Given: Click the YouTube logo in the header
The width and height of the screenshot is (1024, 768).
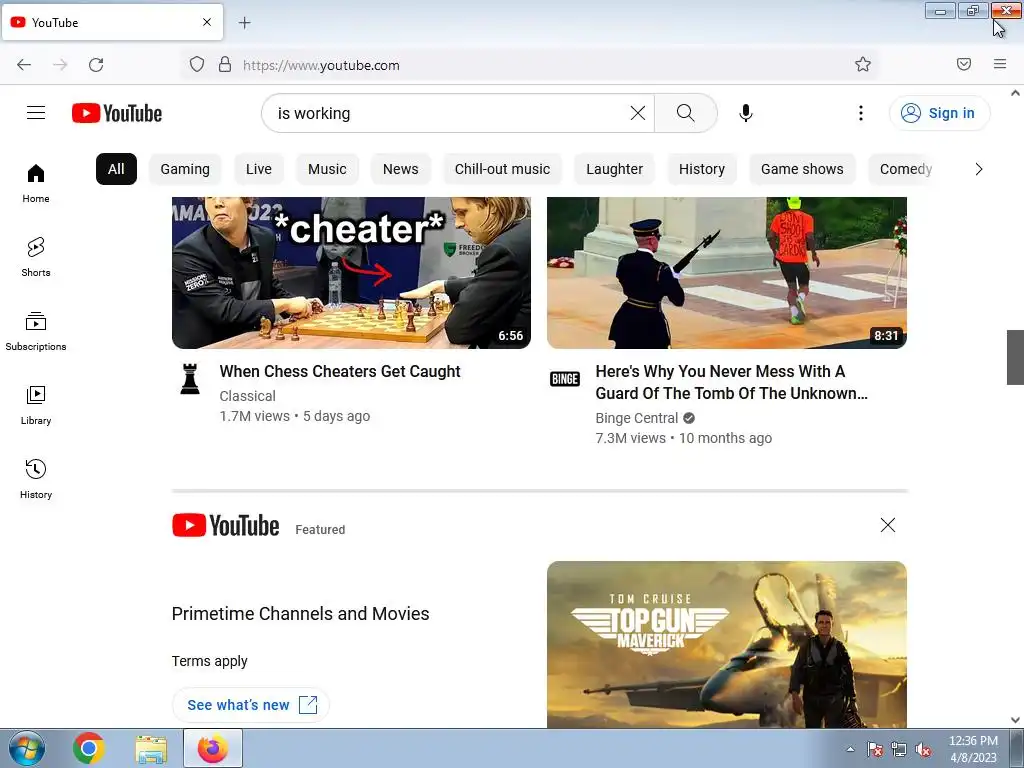Looking at the screenshot, I should [117, 113].
